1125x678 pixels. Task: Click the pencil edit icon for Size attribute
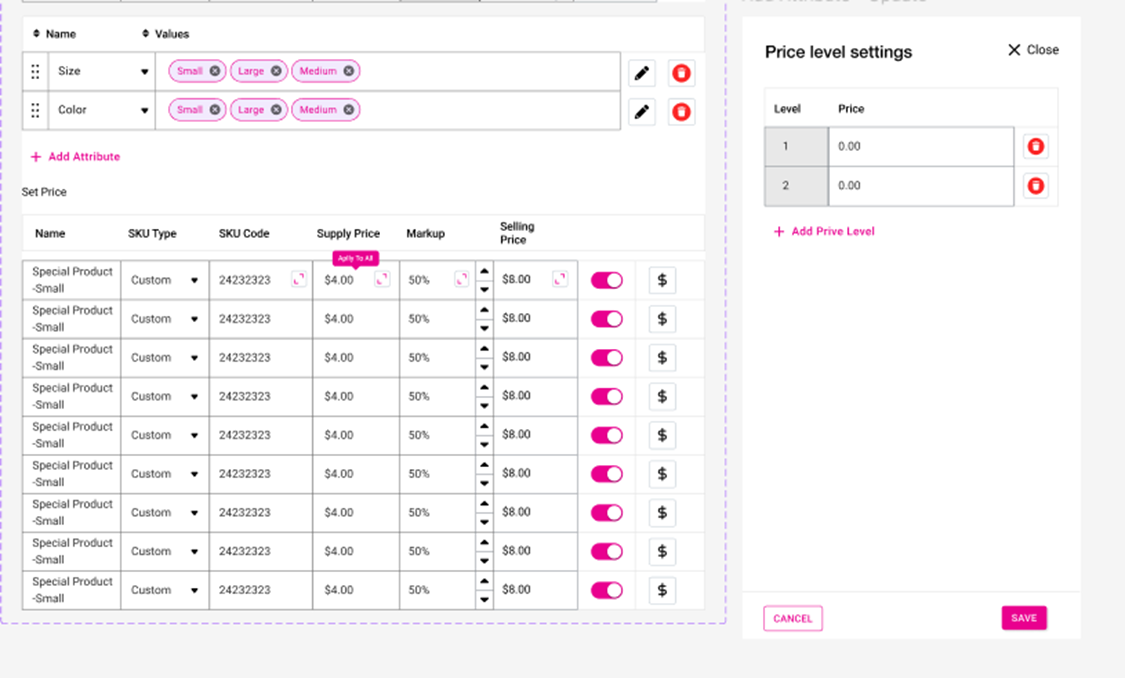[x=642, y=73]
